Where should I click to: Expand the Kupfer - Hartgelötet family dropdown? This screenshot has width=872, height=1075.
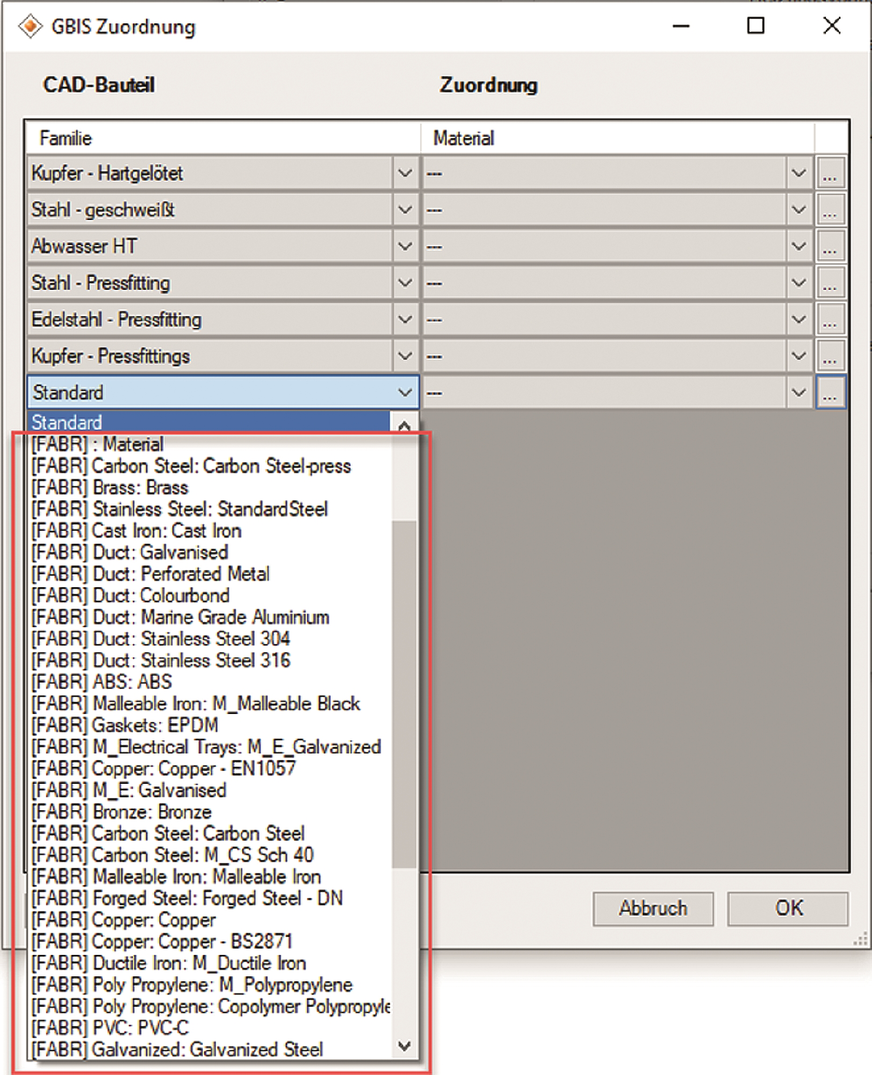click(x=405, y=174)
